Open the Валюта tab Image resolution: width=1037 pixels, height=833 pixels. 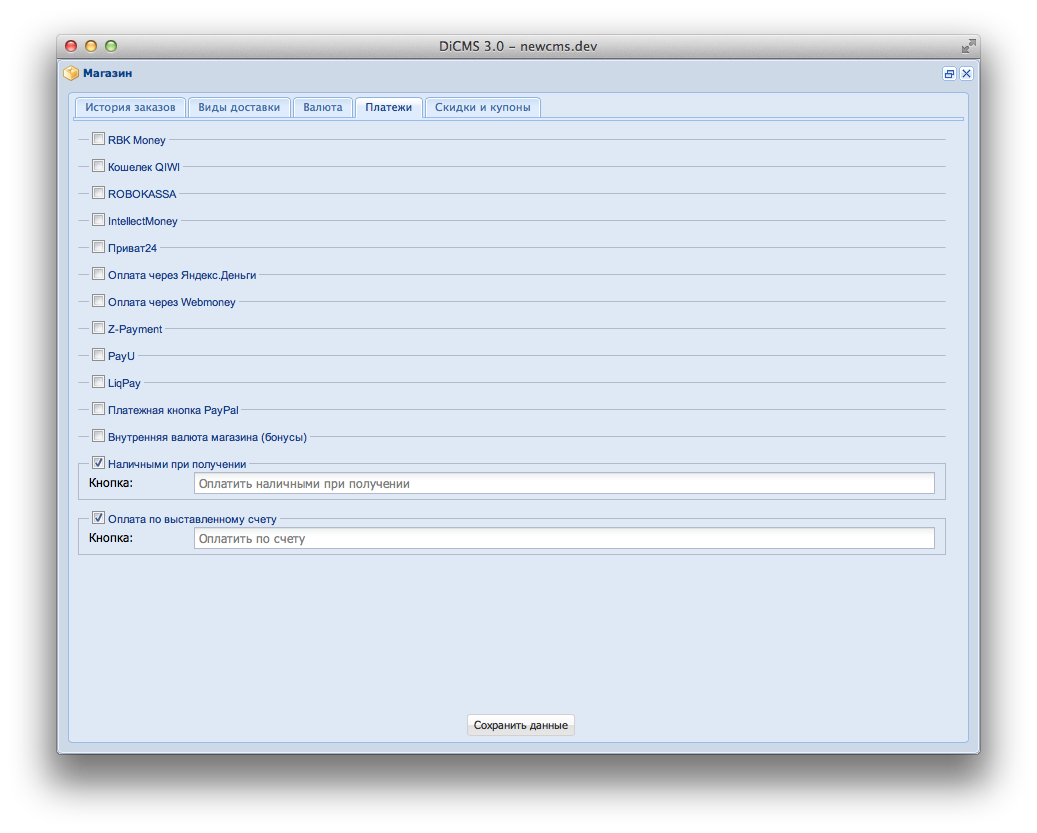click(323, 107)
